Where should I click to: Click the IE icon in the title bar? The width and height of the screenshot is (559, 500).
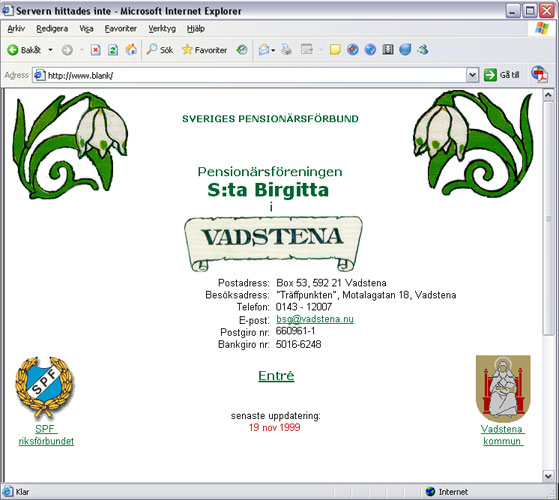click(x=7, y=11)
